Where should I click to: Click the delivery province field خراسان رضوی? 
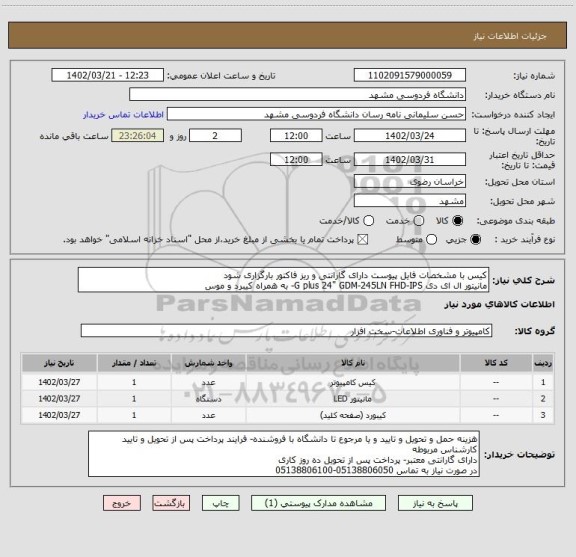[x=410, y=182]
